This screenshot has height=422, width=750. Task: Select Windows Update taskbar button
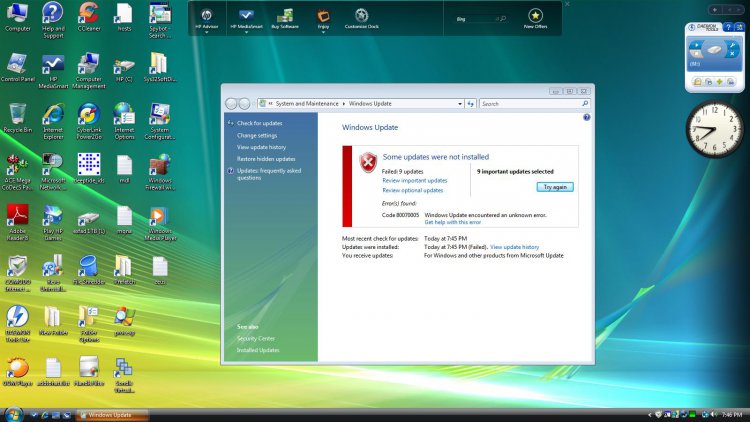pos(112,415)
